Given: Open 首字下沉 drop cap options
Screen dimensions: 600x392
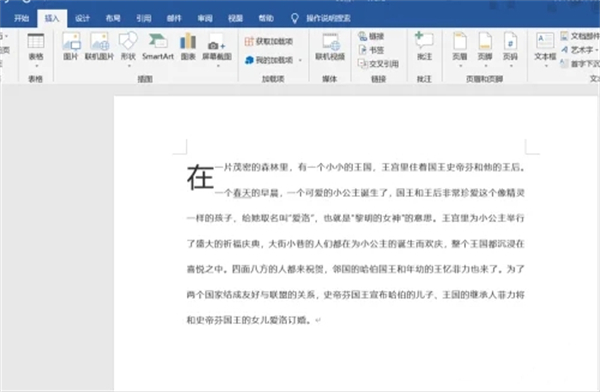Looking at the screenshot, I should 580,64.
